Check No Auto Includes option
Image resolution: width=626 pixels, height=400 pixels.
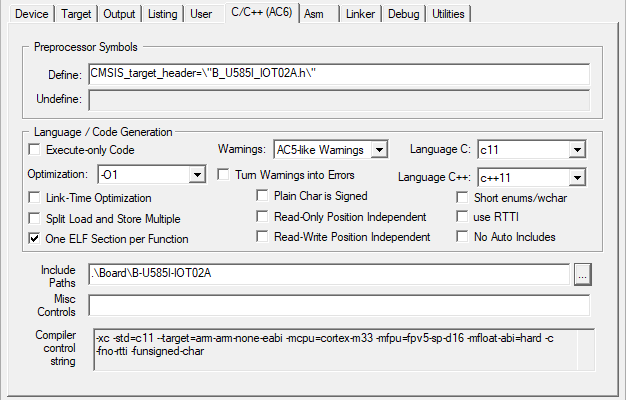[463, 237]
